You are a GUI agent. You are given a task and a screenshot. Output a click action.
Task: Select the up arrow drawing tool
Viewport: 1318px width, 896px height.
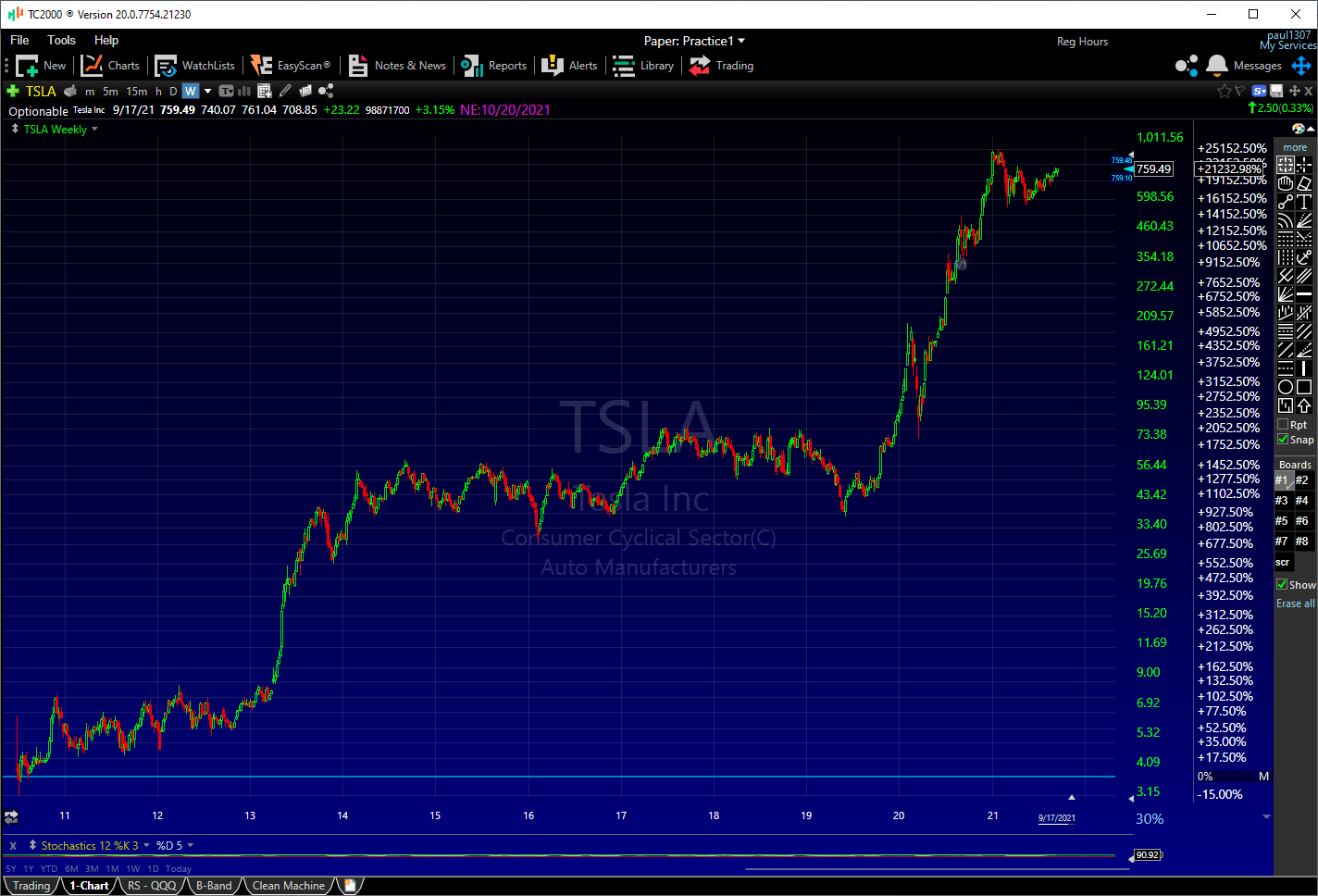[1304, 405]
